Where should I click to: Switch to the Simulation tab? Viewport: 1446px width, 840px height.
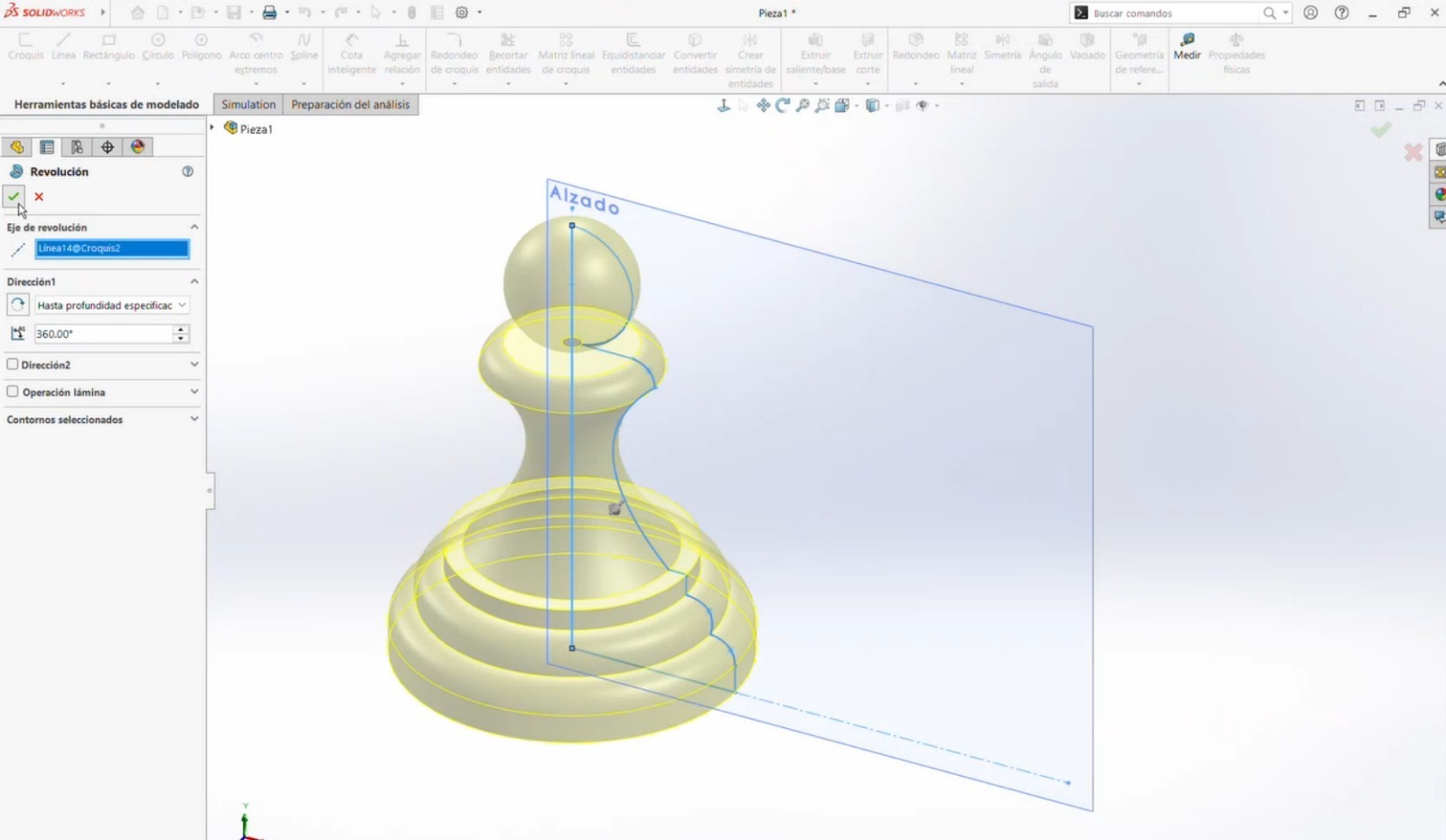pos(248,104)
